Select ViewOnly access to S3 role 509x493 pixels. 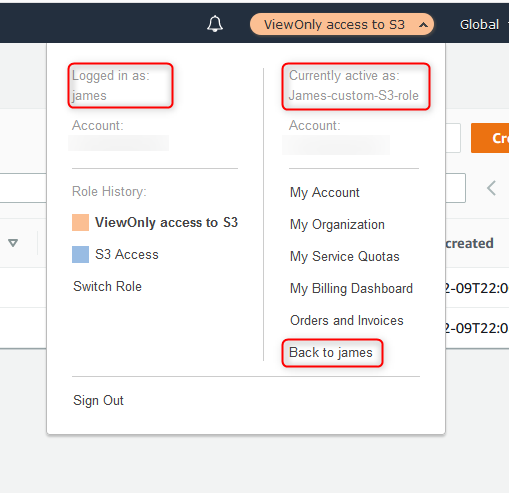[x=166, y=222]
